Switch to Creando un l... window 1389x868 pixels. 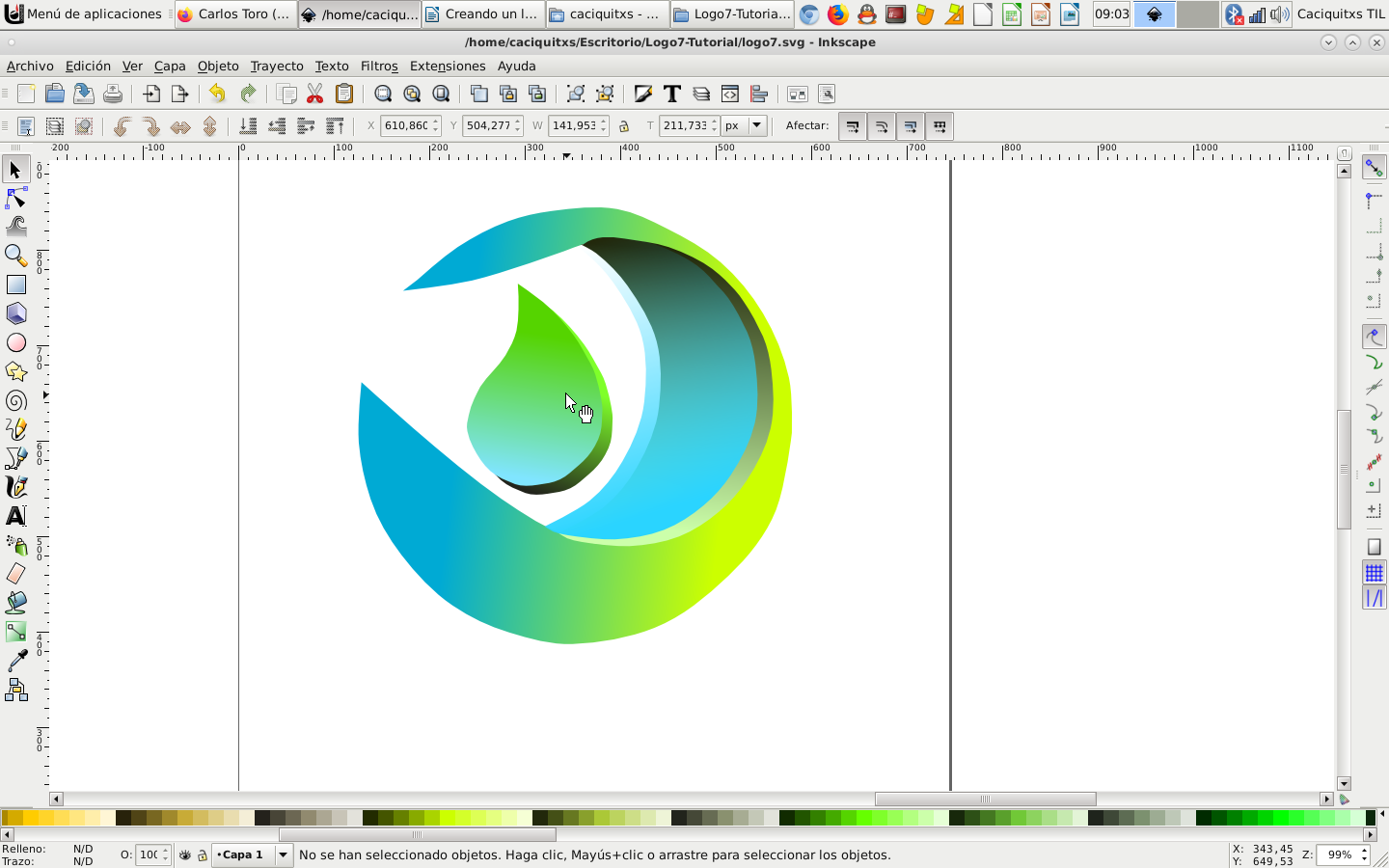pos(483,14)
